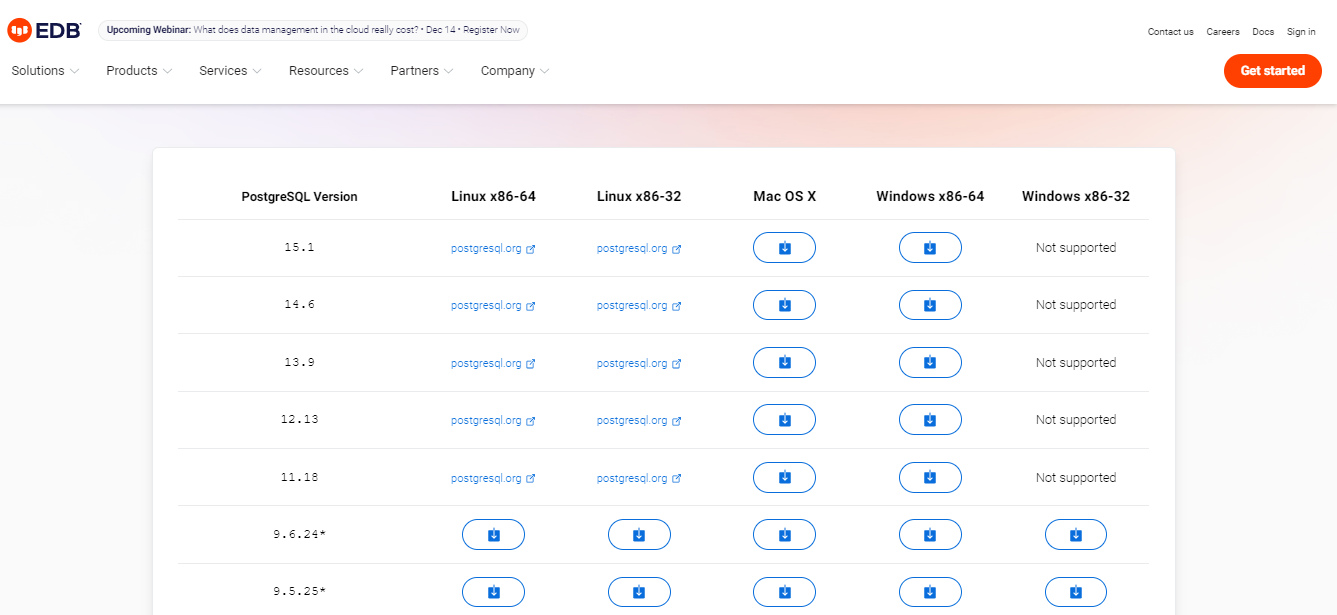Open postgresql.org link for 12.13 Linux x86-32
The width and height of the screenshot is (1337, 615).
(639, 420)
